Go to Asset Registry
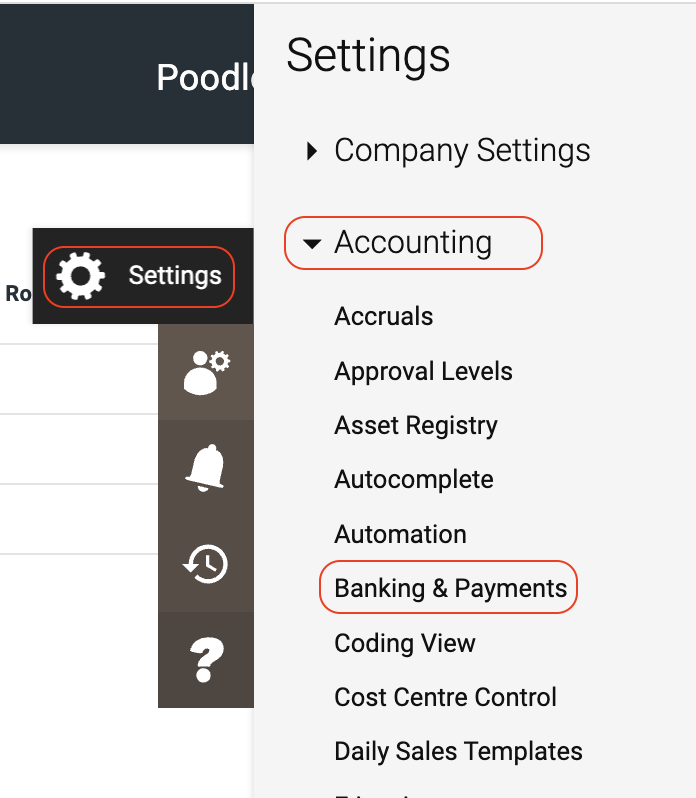 click(416, 425)
